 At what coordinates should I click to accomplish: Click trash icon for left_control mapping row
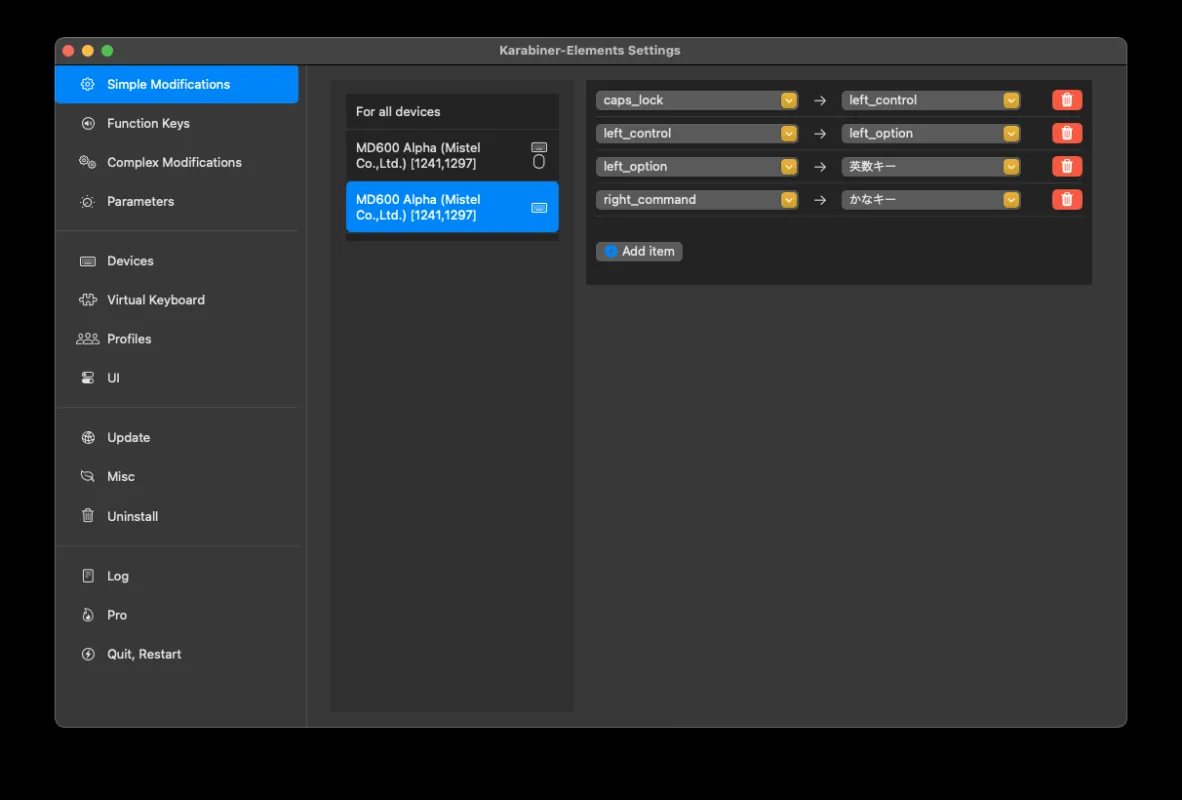pos(1066,133)
